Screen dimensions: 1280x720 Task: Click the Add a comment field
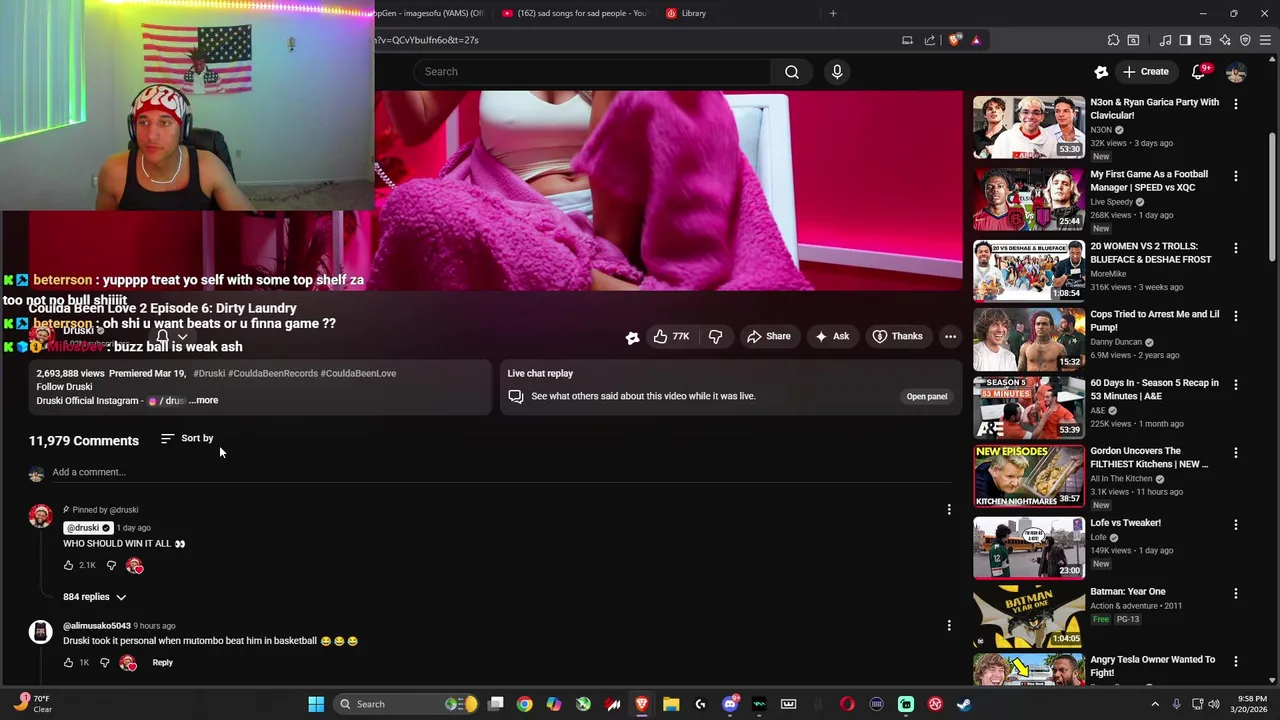click(500, 472)
